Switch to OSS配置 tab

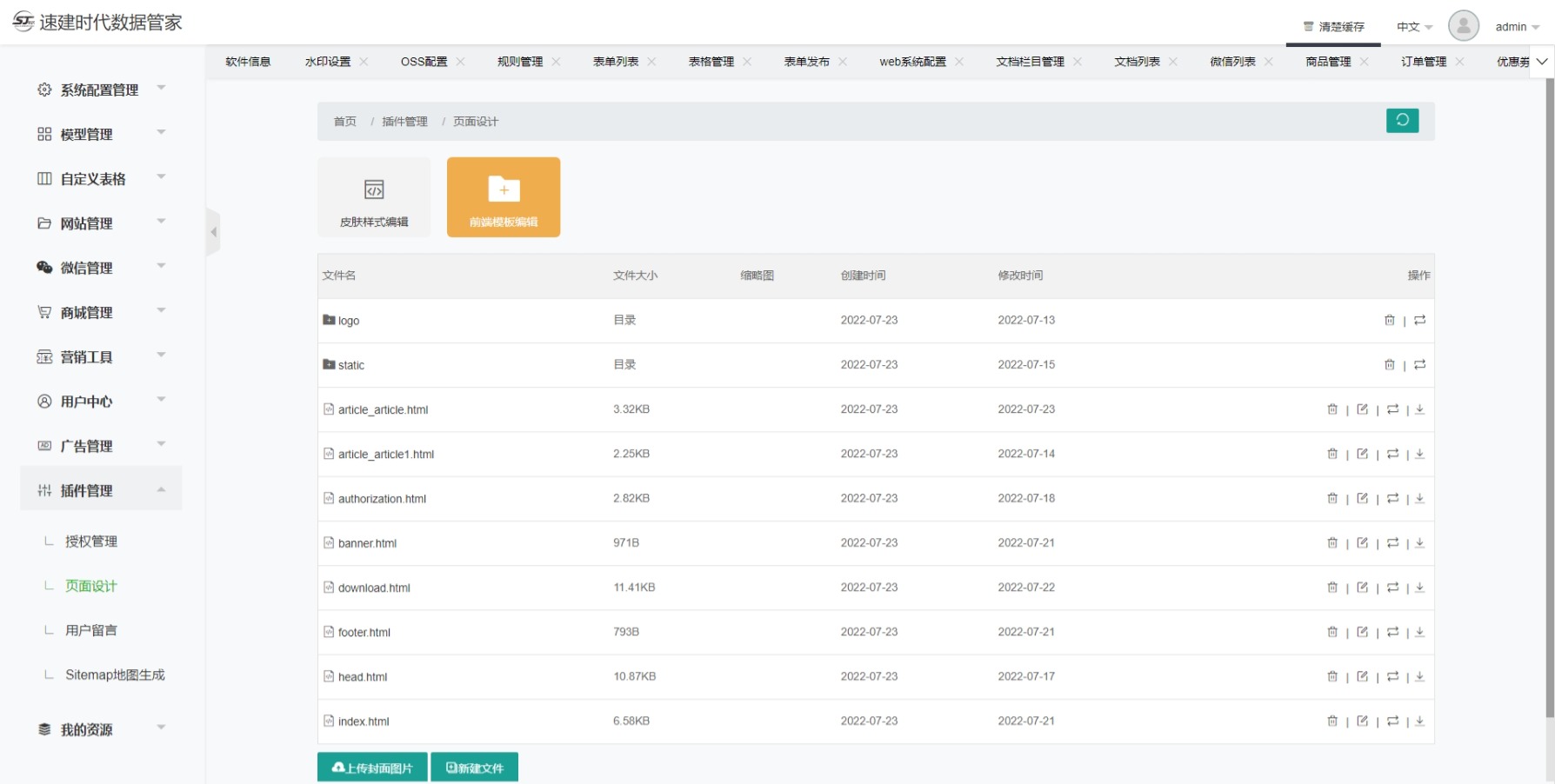tap(424, 62)
